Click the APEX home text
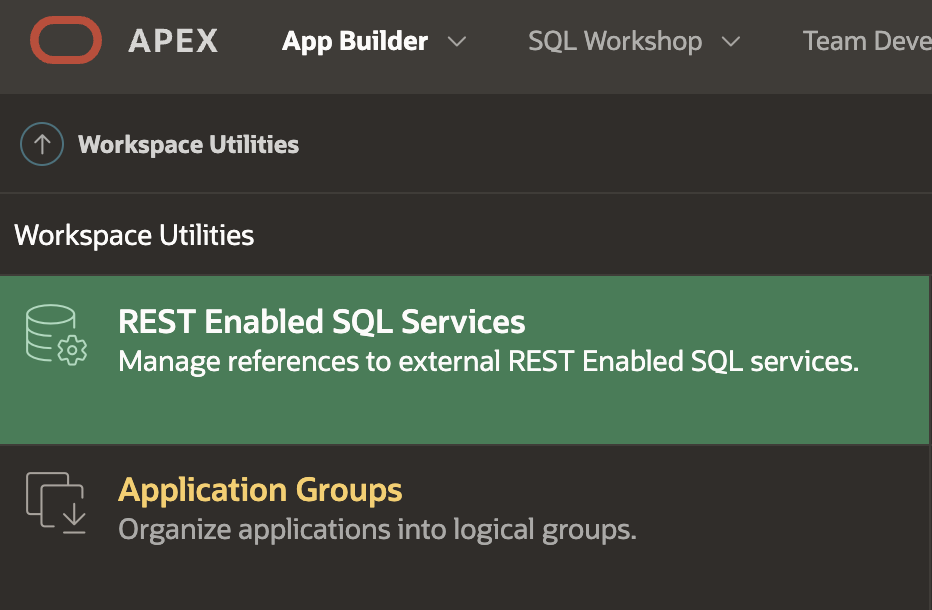 point(173,41)
